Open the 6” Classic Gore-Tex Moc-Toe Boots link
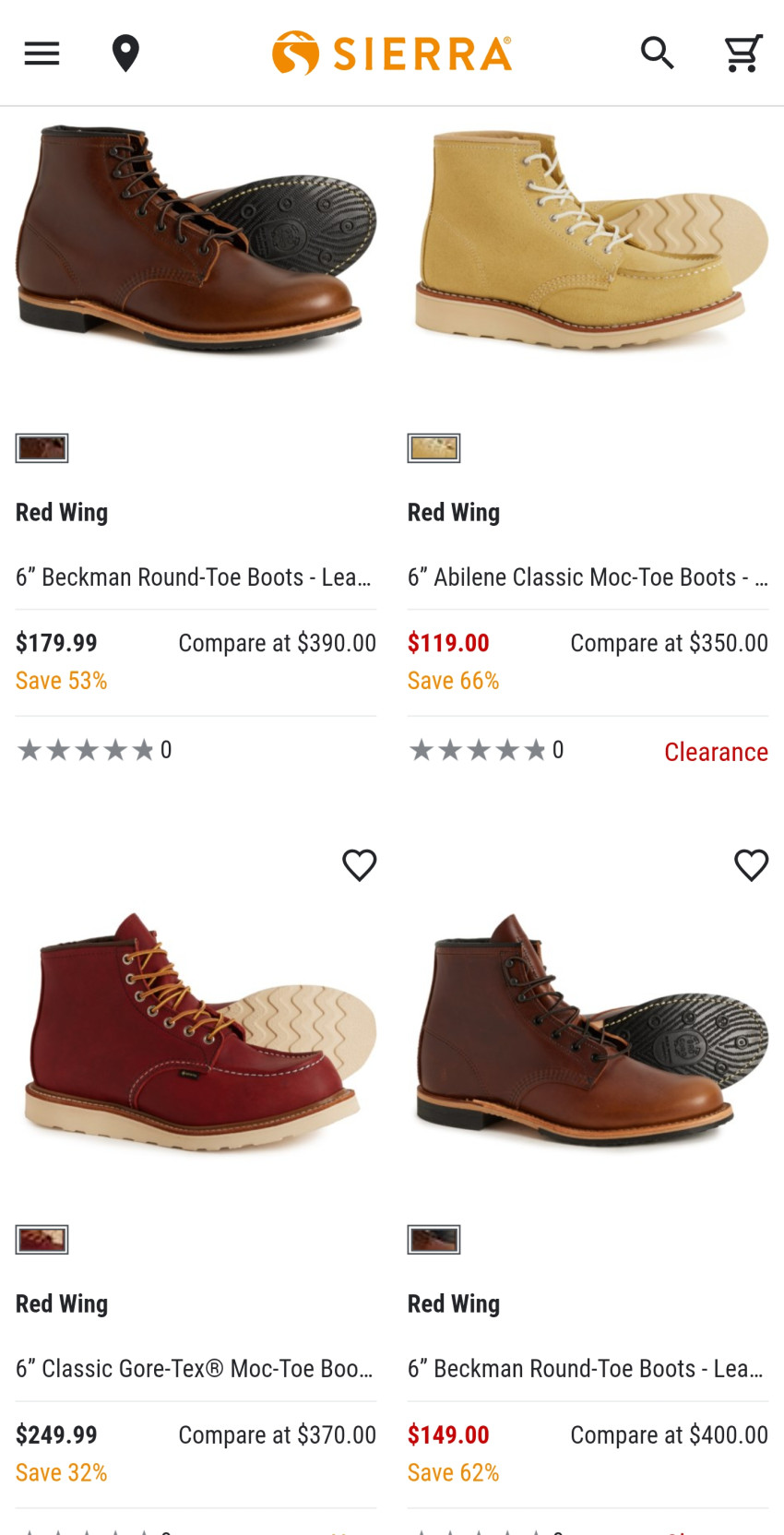 (195, 1369)
